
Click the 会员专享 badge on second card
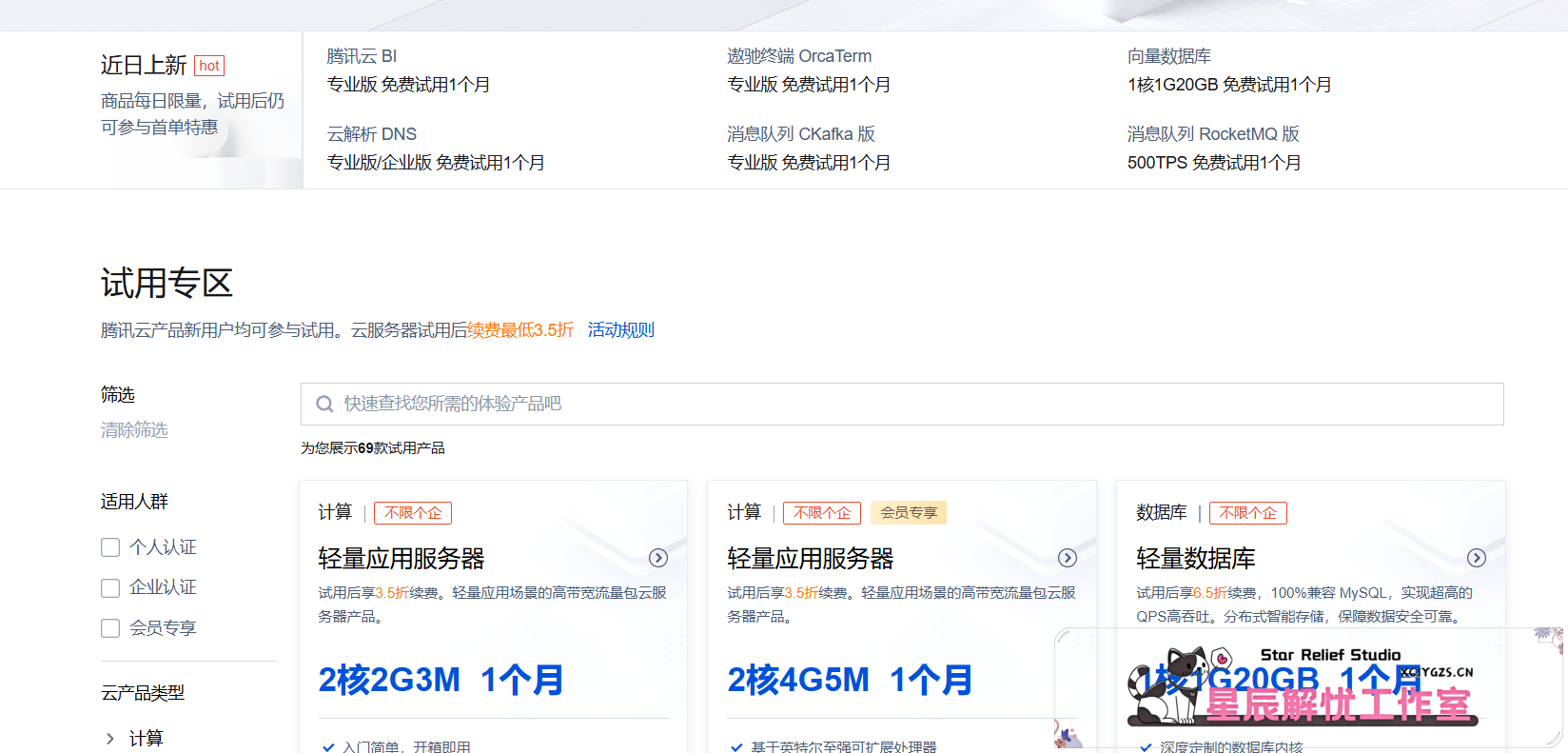tap(908, 513)
